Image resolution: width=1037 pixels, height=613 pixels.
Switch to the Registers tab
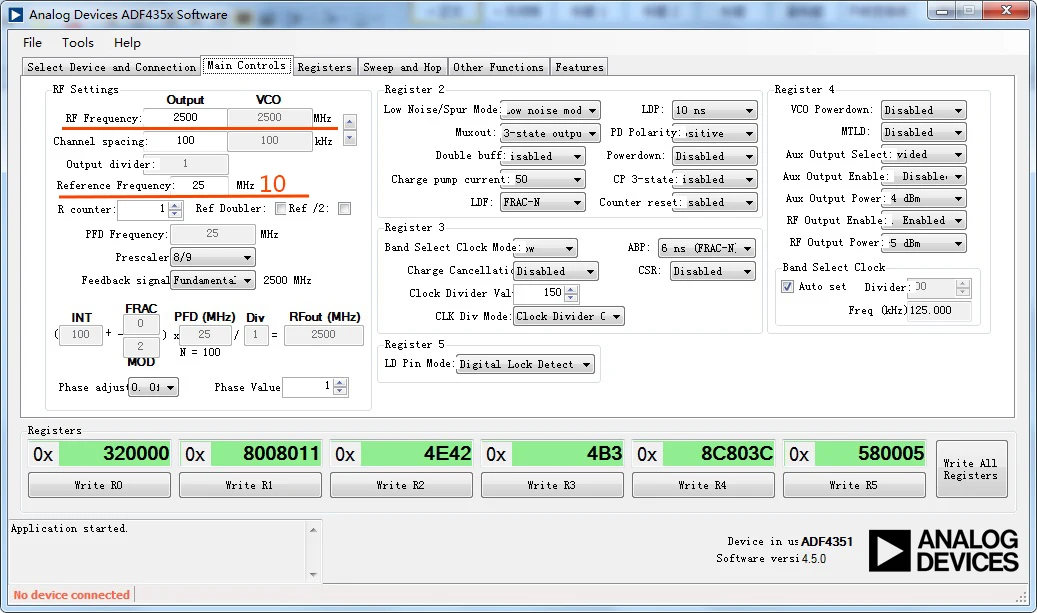click(325, 67)
